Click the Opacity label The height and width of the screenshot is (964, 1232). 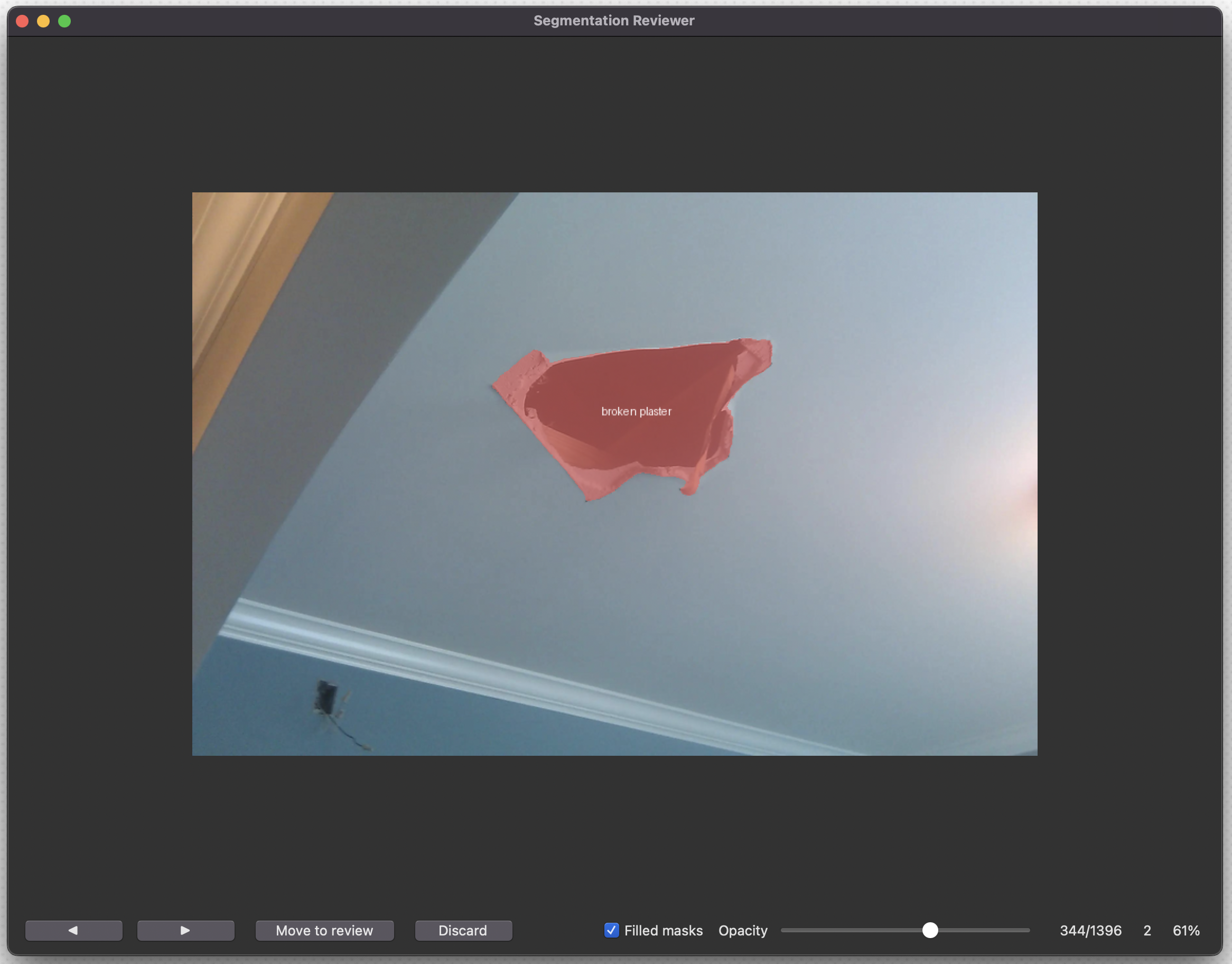point(742,930)
